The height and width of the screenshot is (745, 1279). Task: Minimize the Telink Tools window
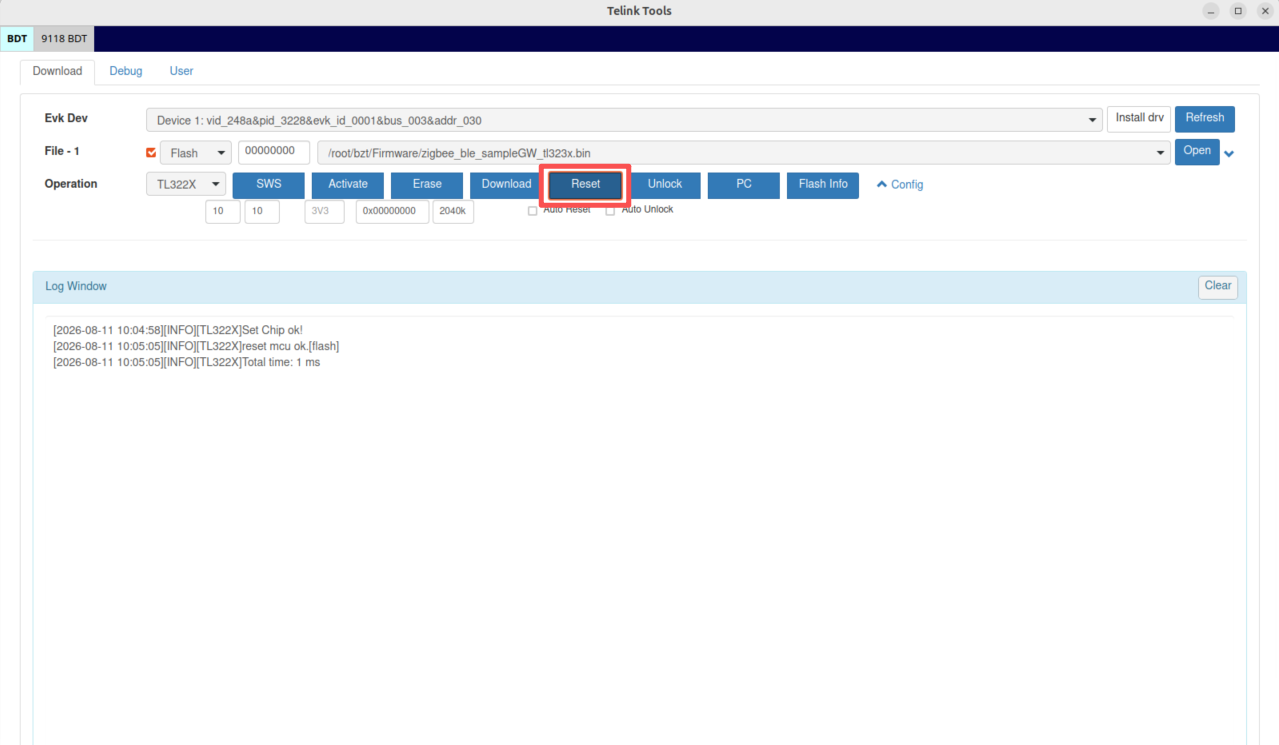pyautogui.click(x=1212, y=11)
